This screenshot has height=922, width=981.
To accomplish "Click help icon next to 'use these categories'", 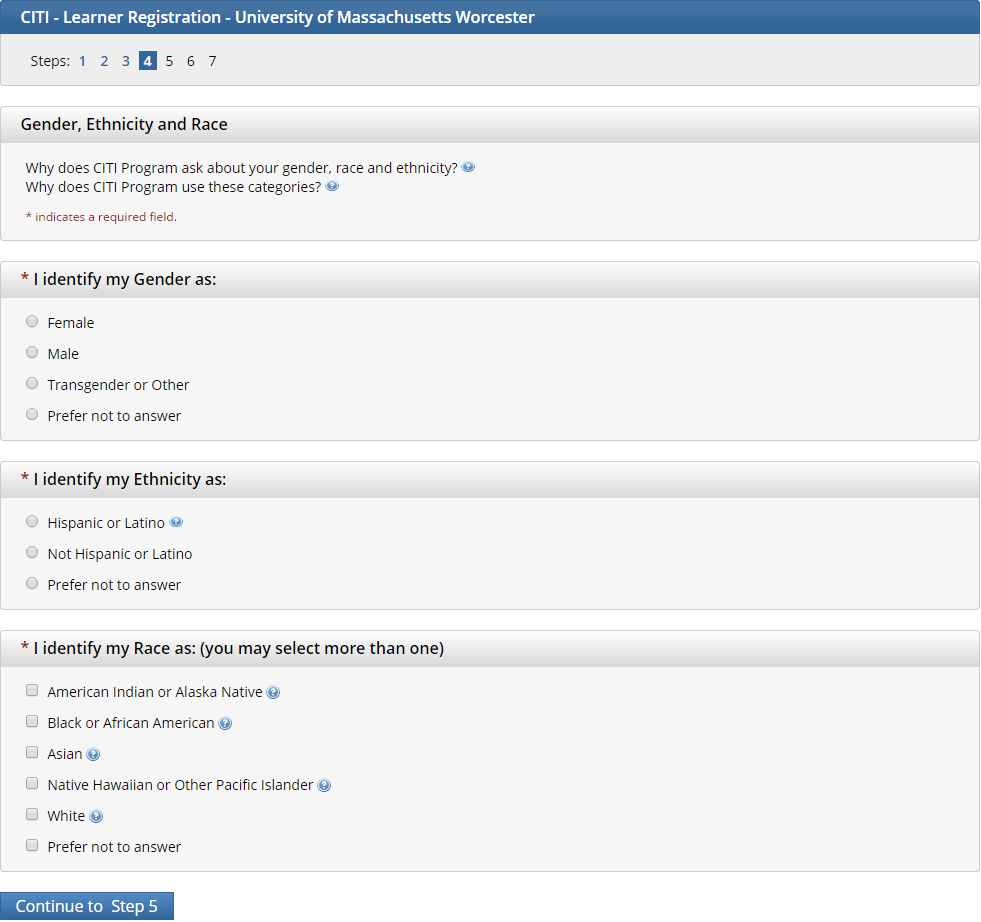I will [x=332, y=187].
